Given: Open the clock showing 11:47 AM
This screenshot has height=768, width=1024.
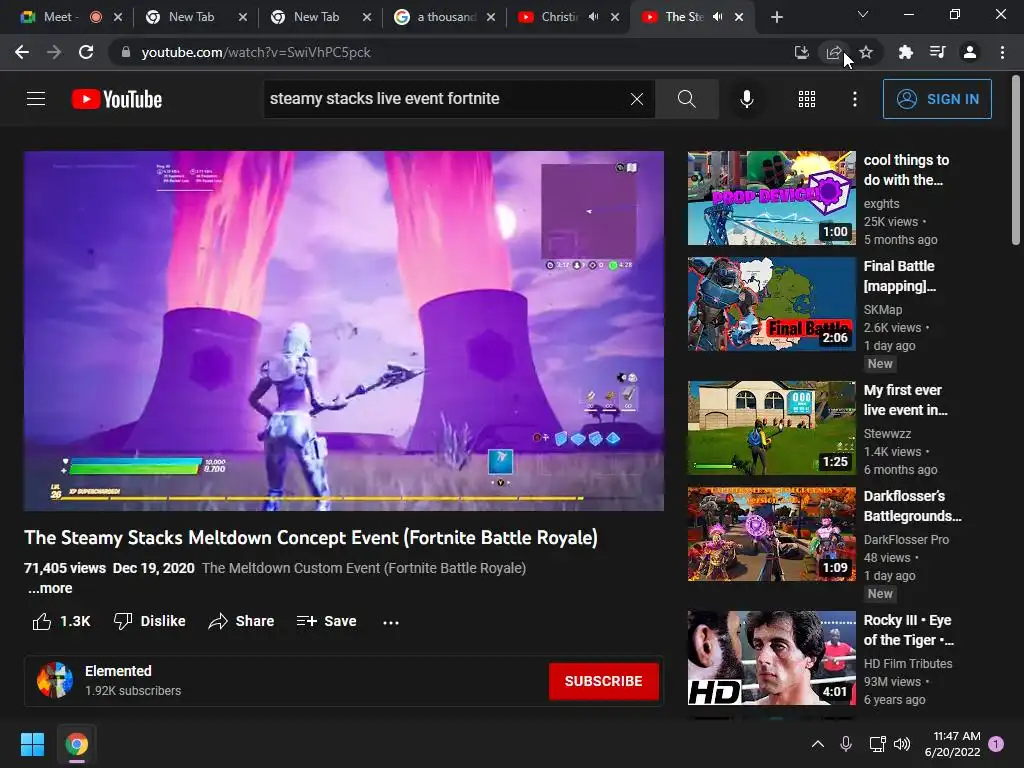Looking at the screenshot, I should click(953, 744).
